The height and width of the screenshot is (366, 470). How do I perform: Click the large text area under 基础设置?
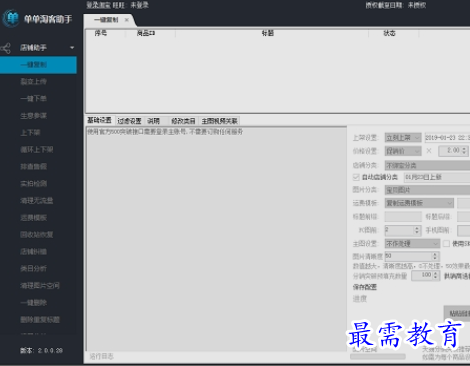tap(217, 238)
